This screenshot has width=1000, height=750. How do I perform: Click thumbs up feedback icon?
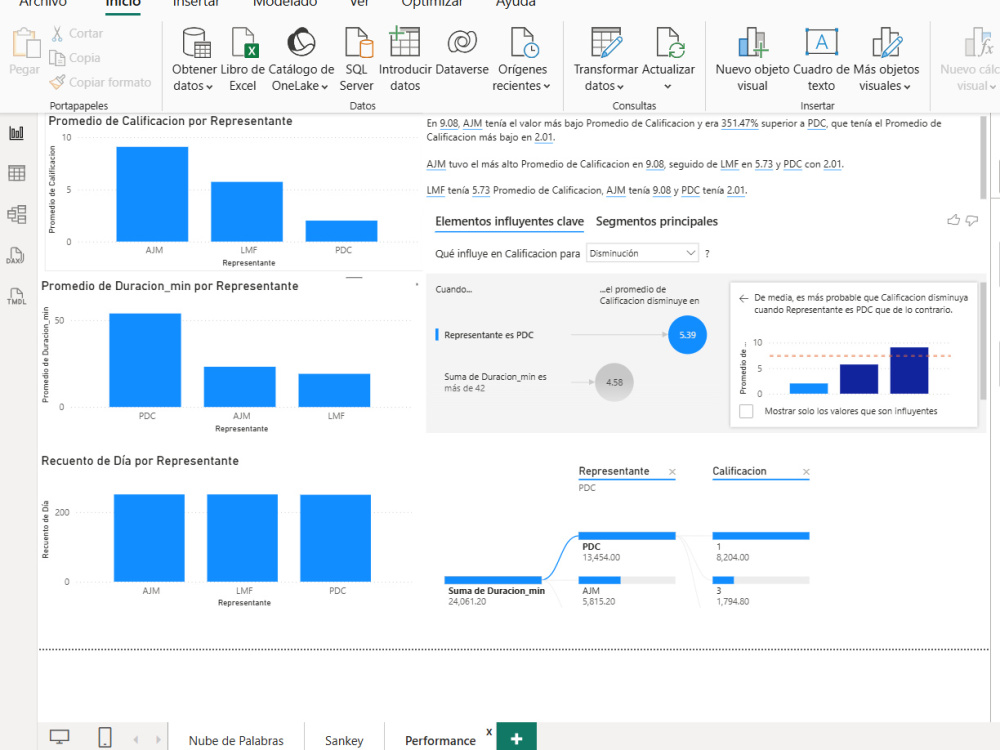(x=953, y=220)
